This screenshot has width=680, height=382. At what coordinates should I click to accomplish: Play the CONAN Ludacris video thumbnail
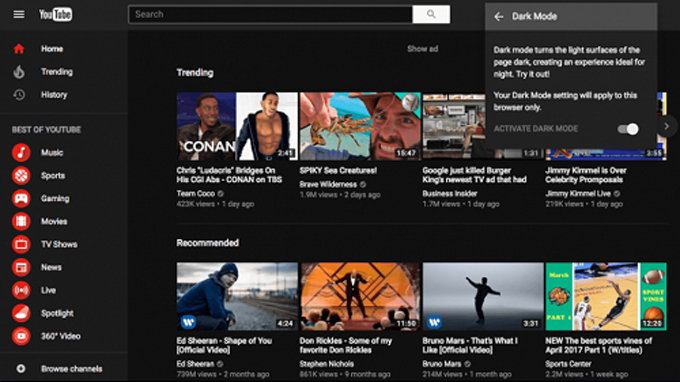click(x=237, y=126)
